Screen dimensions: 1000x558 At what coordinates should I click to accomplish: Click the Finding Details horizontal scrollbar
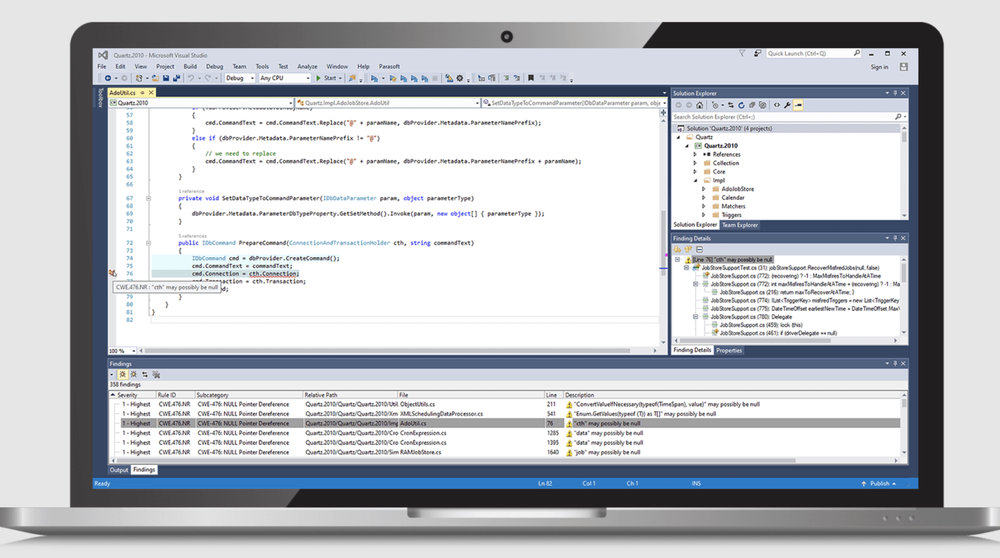756,341
